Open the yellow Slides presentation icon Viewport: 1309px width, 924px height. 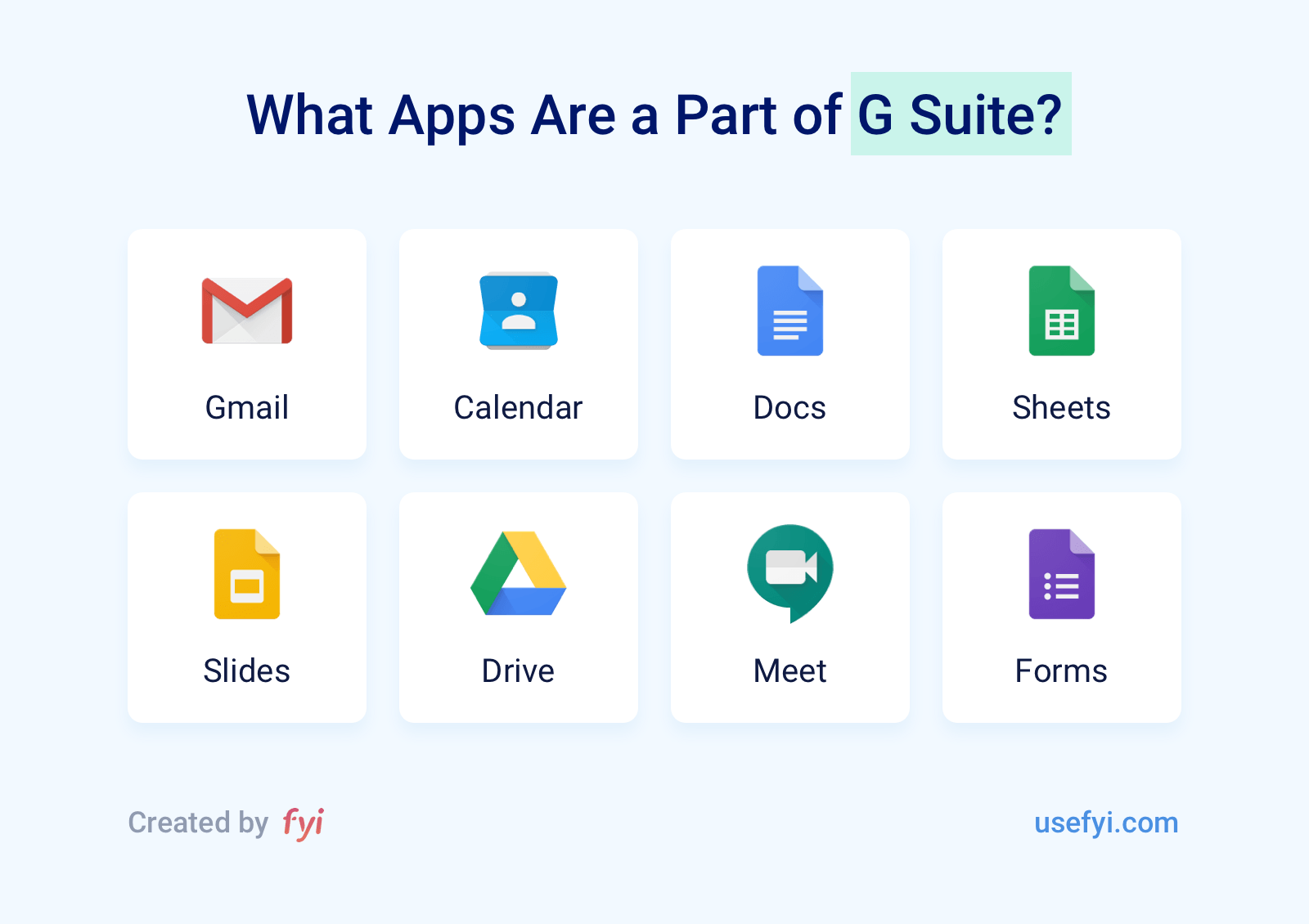247,574
